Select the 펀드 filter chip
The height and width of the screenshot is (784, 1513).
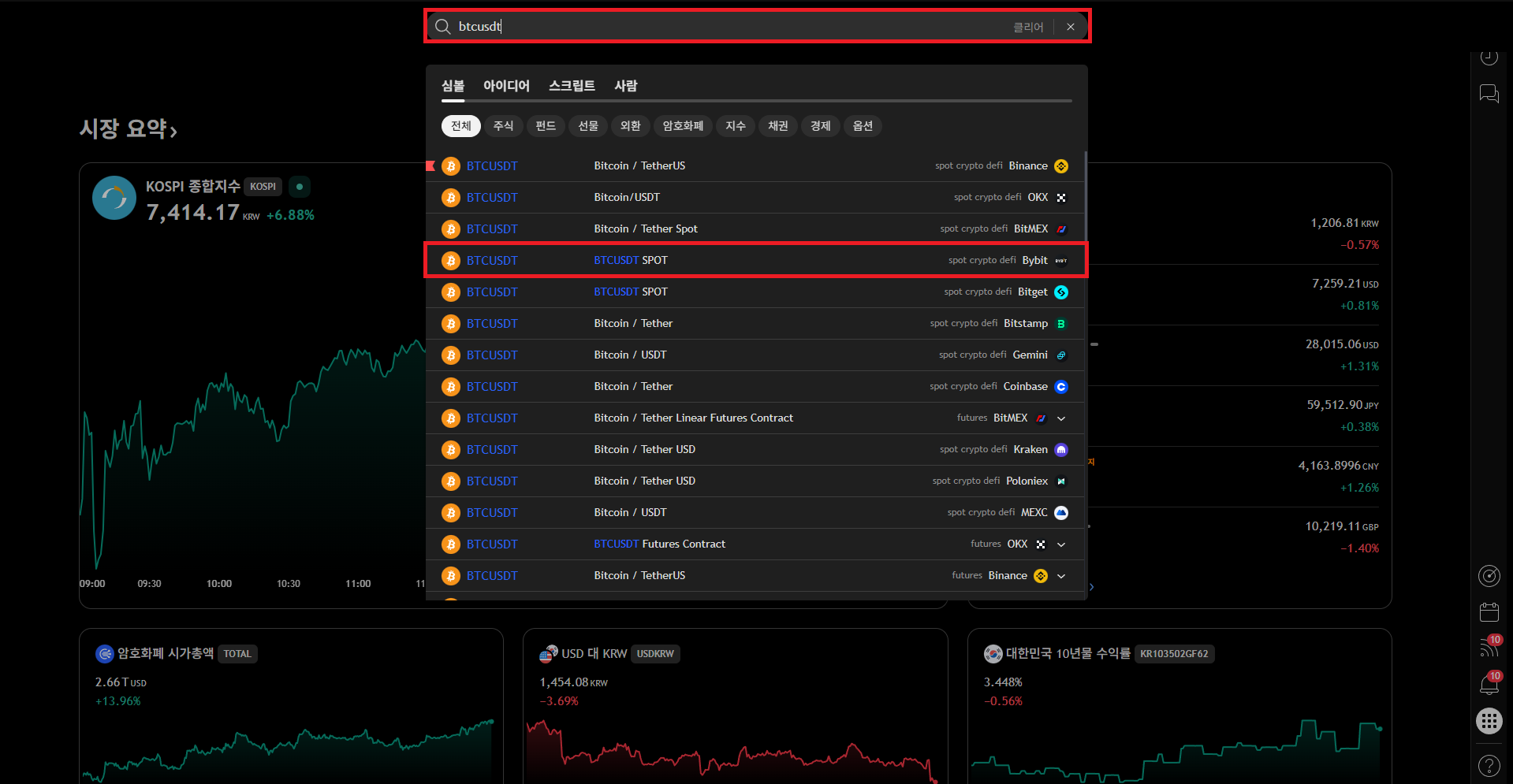click(546, 126)
